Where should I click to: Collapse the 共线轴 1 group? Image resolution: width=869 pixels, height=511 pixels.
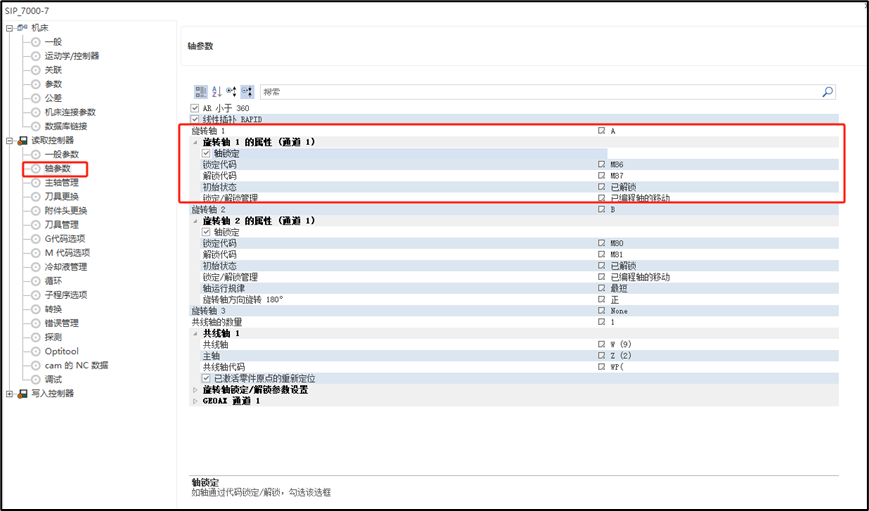click(x=195, y=334)
